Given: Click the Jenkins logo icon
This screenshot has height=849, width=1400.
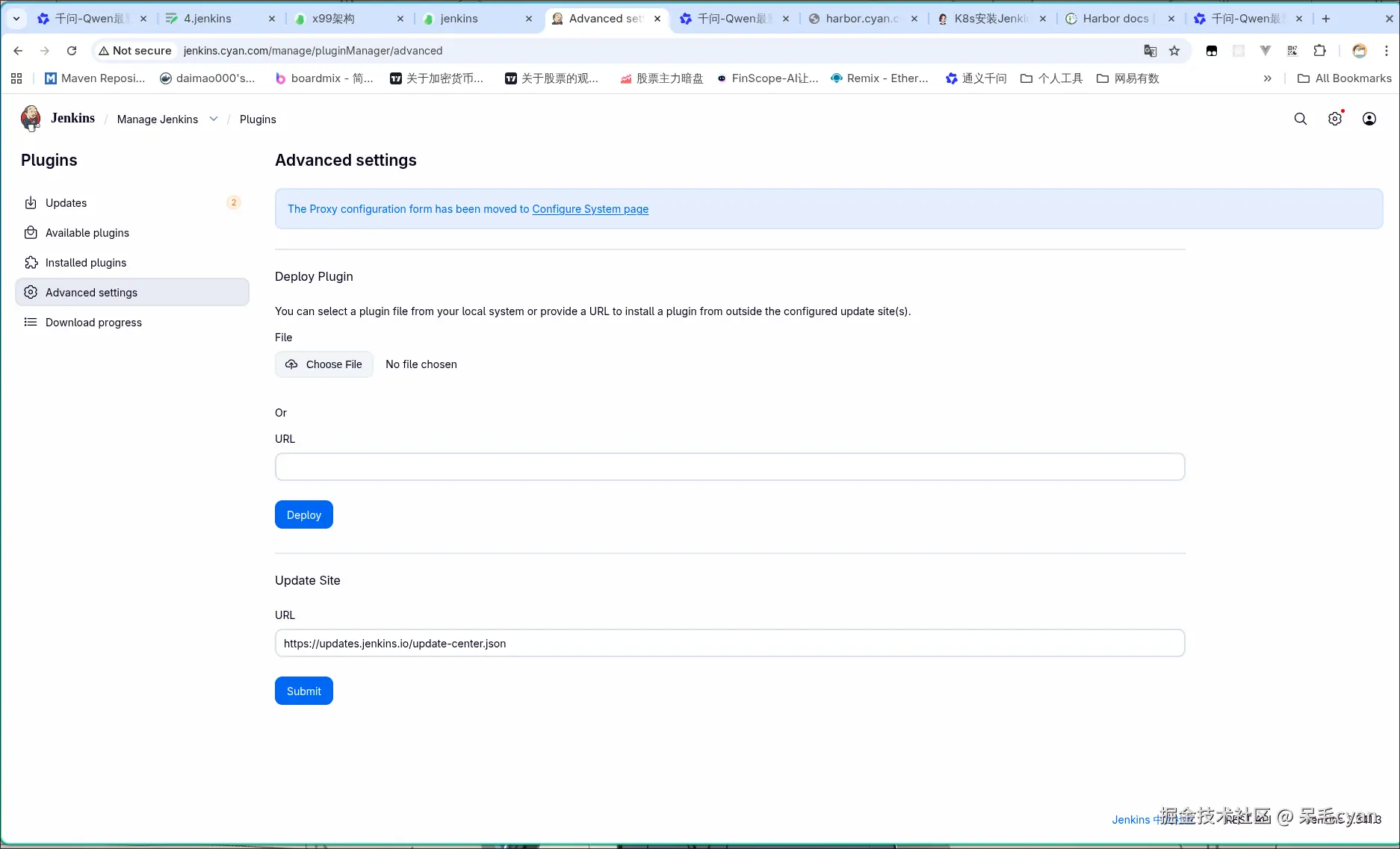Looking at the screenshot, I should coord(31,119).
